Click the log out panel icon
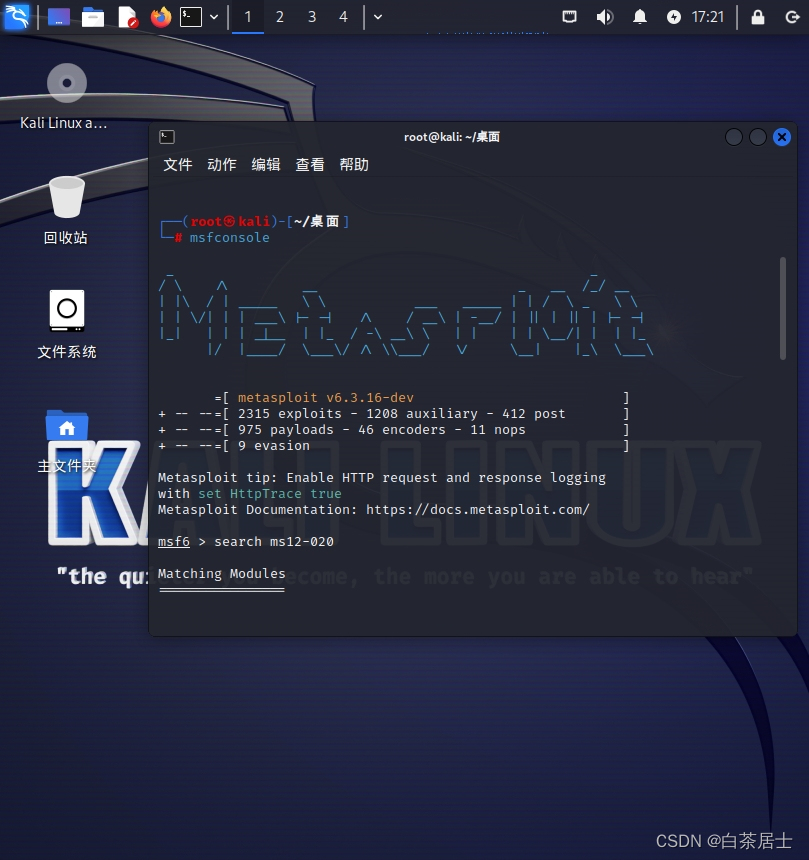 (x=792, y=17)
